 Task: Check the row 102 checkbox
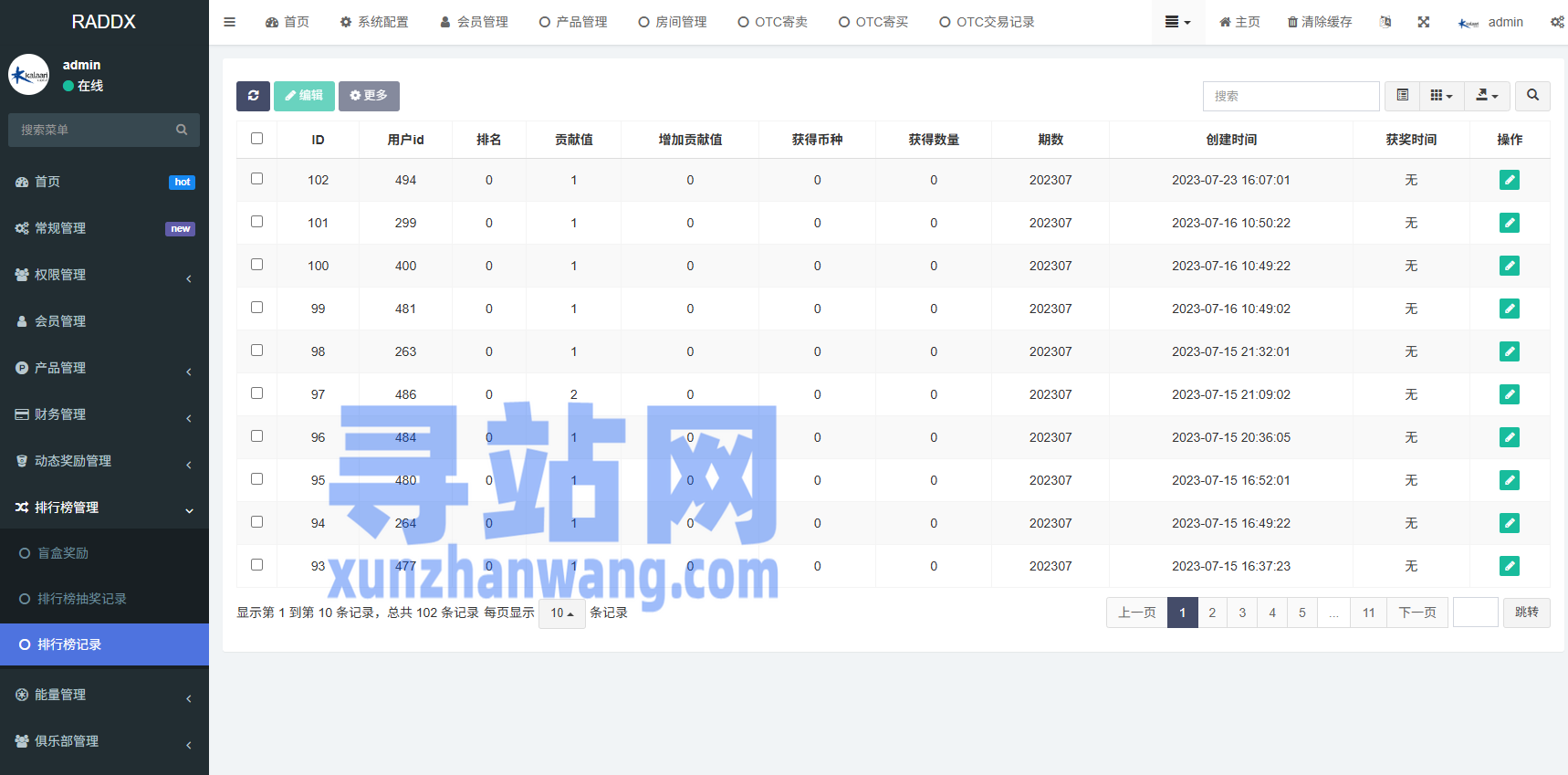tap(256, 179)
